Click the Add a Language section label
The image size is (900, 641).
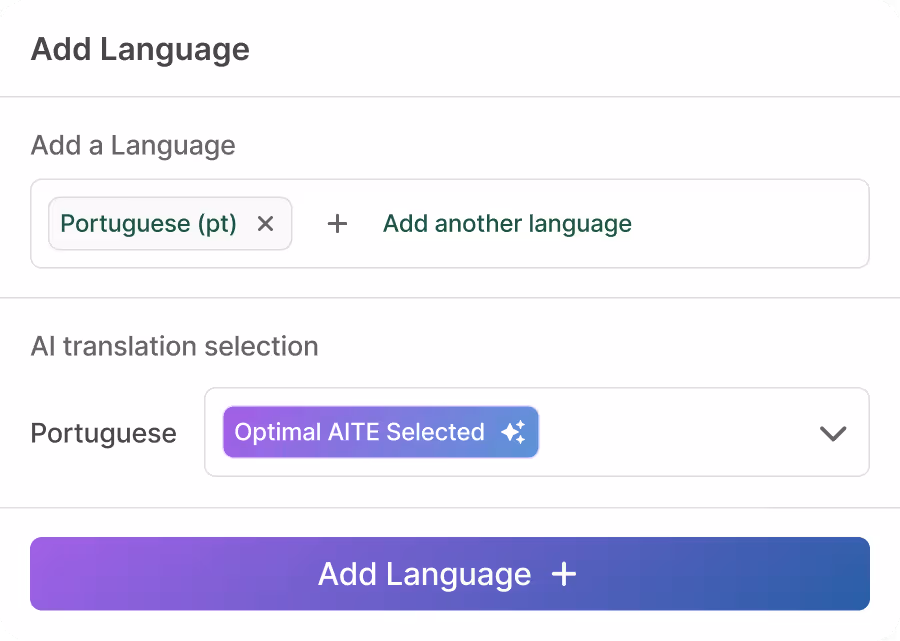coord(133,145)
